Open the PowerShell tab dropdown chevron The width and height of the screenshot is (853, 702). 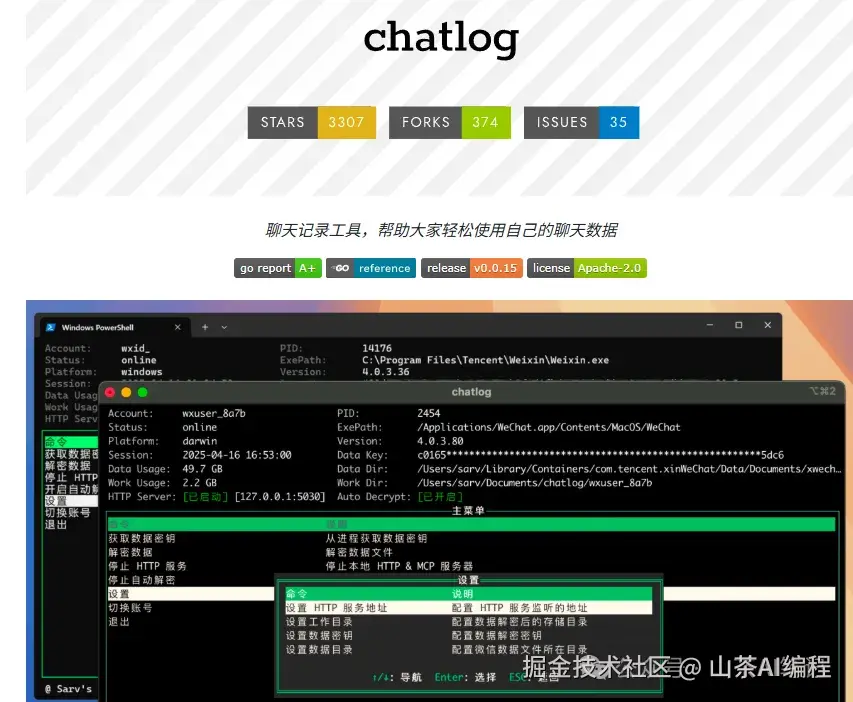pyautogui.click(x=224, y=328)
